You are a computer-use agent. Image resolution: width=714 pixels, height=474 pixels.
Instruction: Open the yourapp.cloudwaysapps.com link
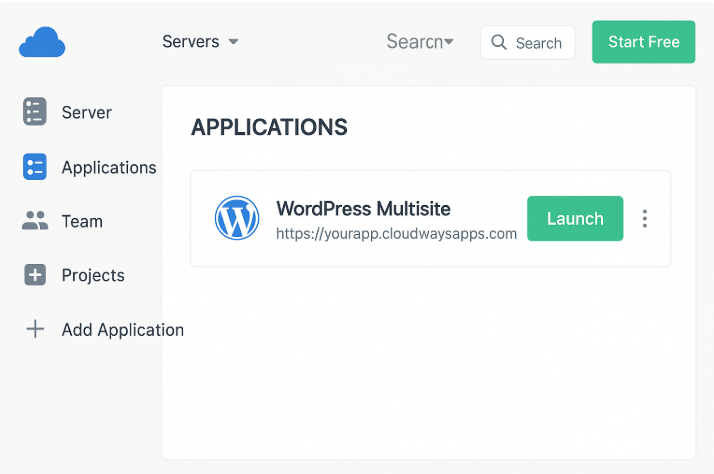(396, 234)
